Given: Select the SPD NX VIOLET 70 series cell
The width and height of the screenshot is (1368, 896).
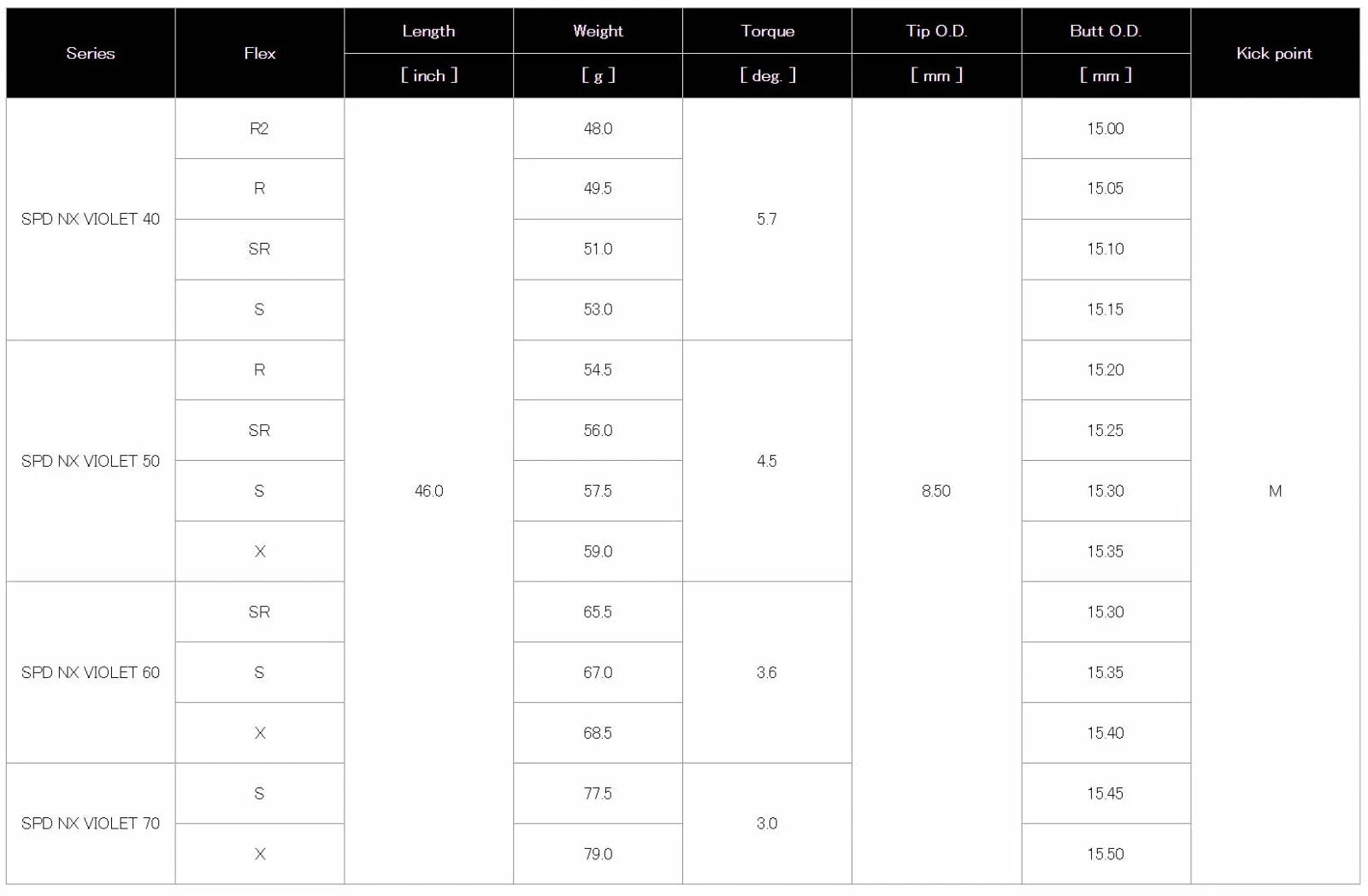Looking at the screenshot, I should (x=90, y=823).
